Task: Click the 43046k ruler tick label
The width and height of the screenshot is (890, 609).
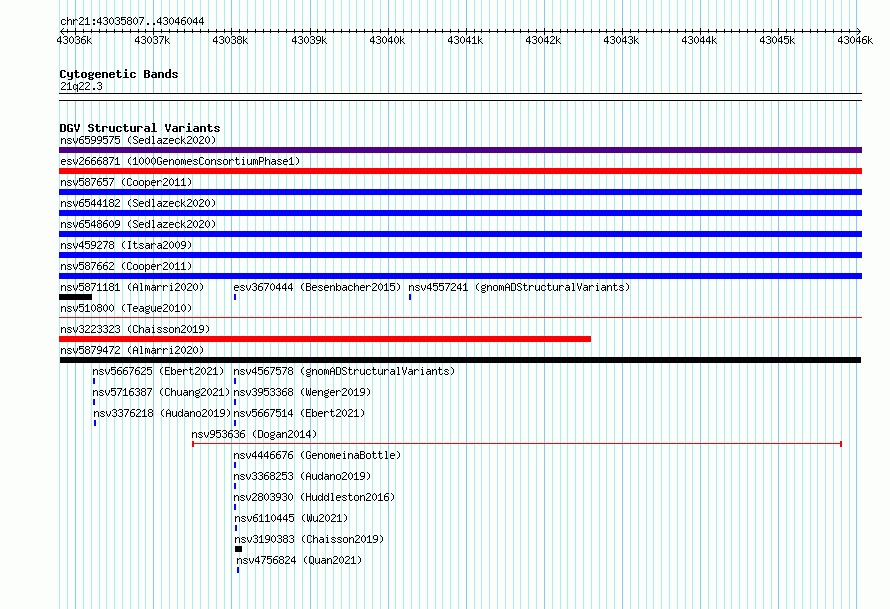Action: [x=855, y=40]
